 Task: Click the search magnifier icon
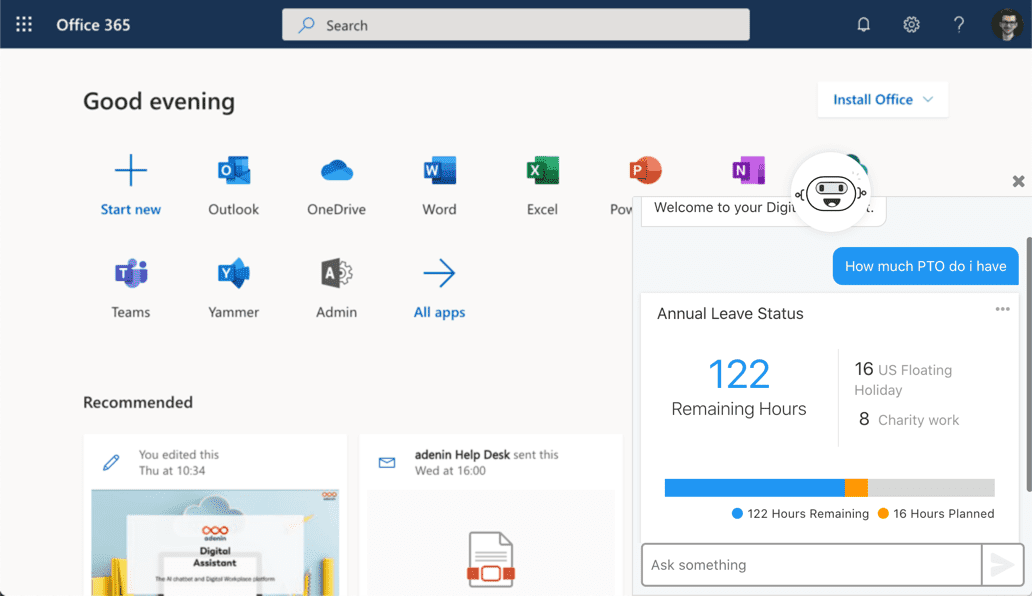[x=306, y=25]
